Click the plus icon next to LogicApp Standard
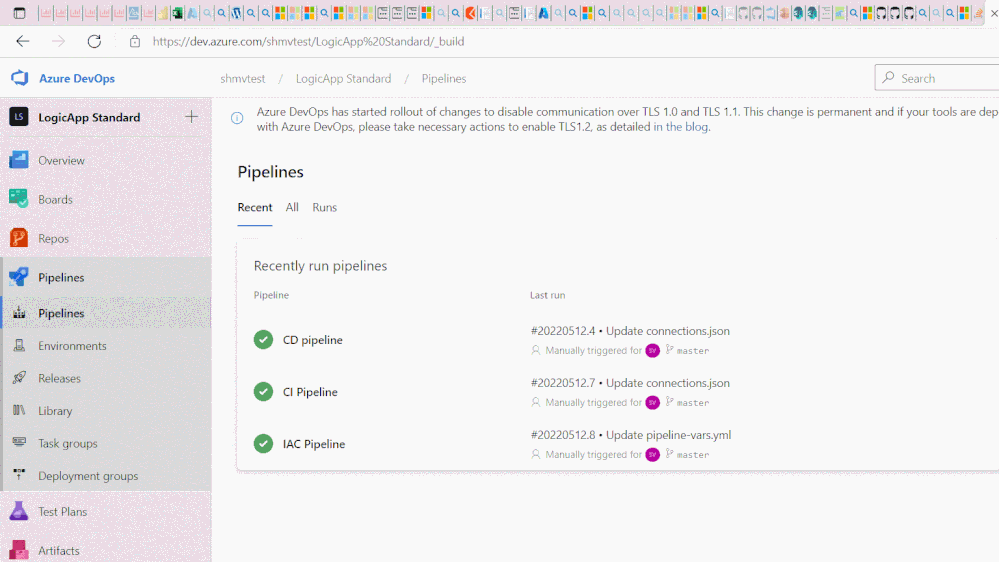 tap(191, 117)
